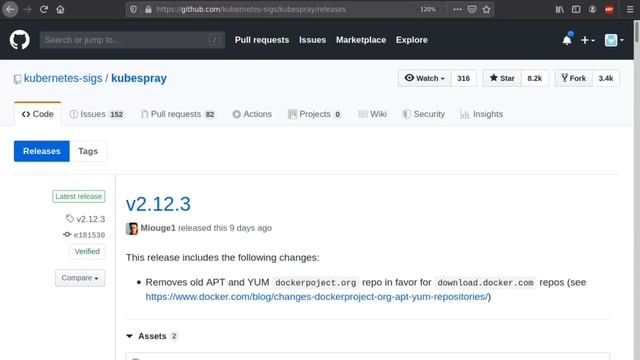Open Marketplace in top navigation
The image size is (640, 360).
coord(361,40)
